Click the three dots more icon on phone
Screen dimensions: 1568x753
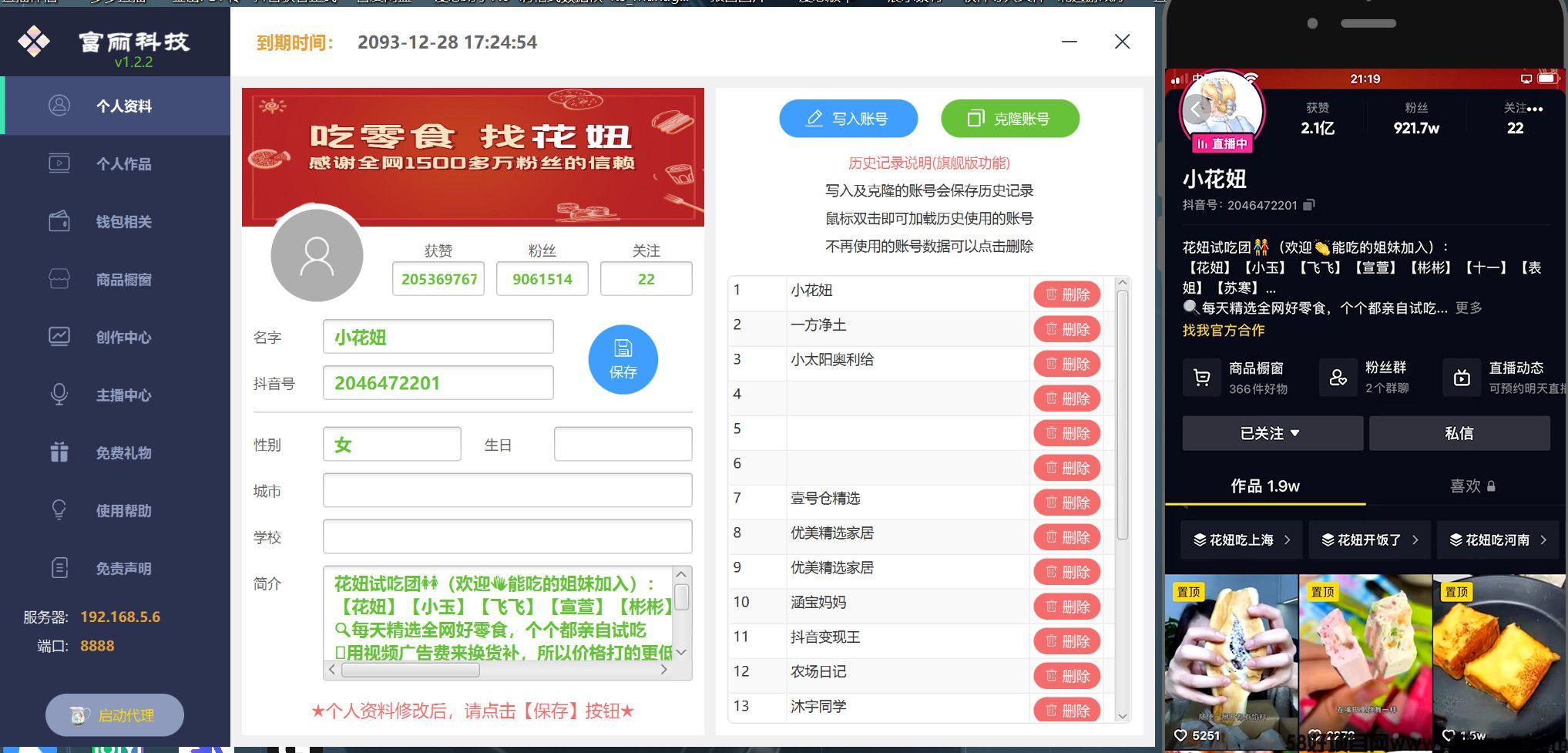point(1535,109)
